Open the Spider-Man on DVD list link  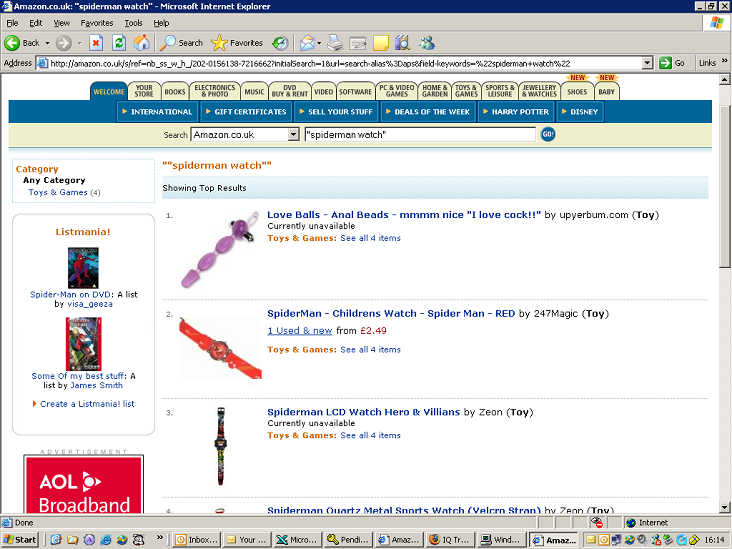(70, 295)
